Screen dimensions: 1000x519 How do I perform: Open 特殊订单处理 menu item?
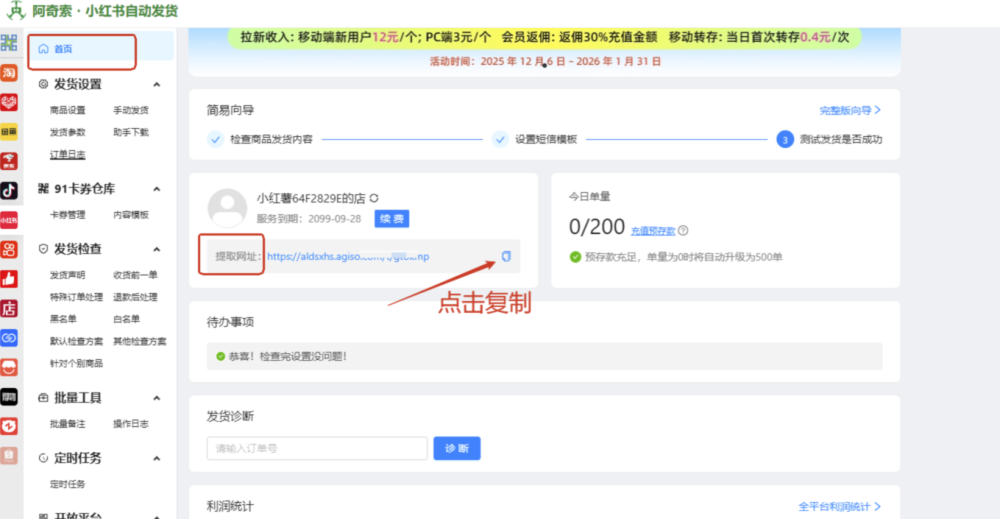77,297
